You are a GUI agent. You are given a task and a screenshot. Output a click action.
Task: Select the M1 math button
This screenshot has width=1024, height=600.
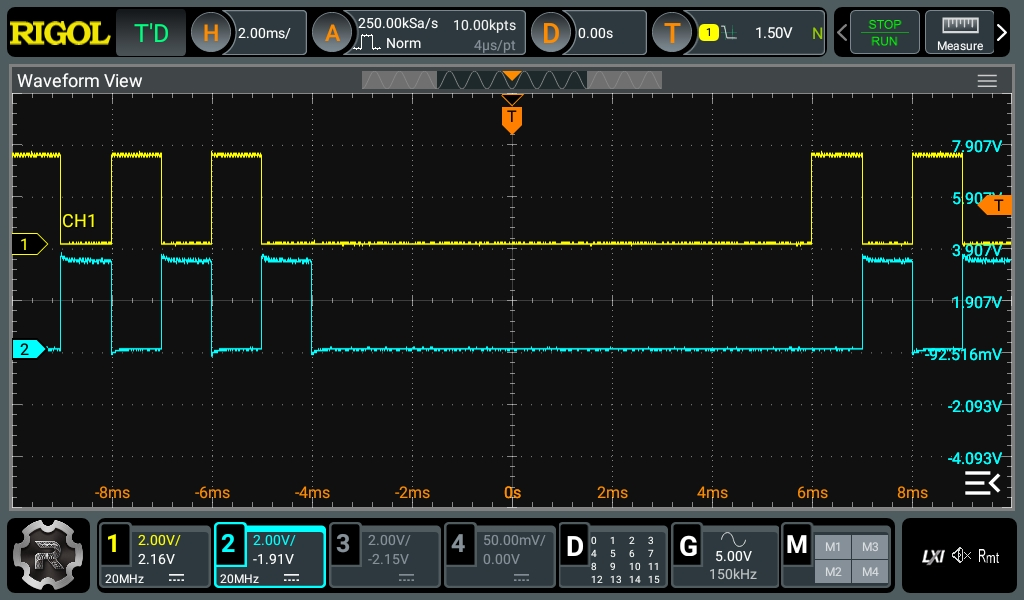pos(833,546)
